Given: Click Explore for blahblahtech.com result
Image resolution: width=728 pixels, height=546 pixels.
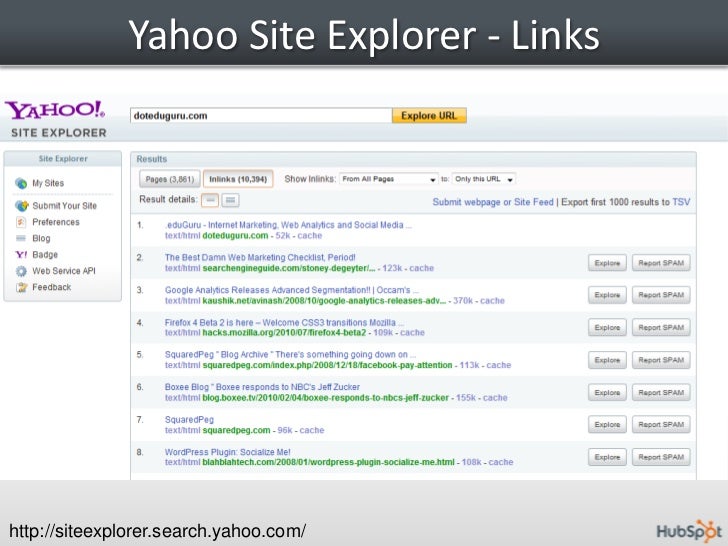Looking at the screenshot, I should tap(607, 457).
